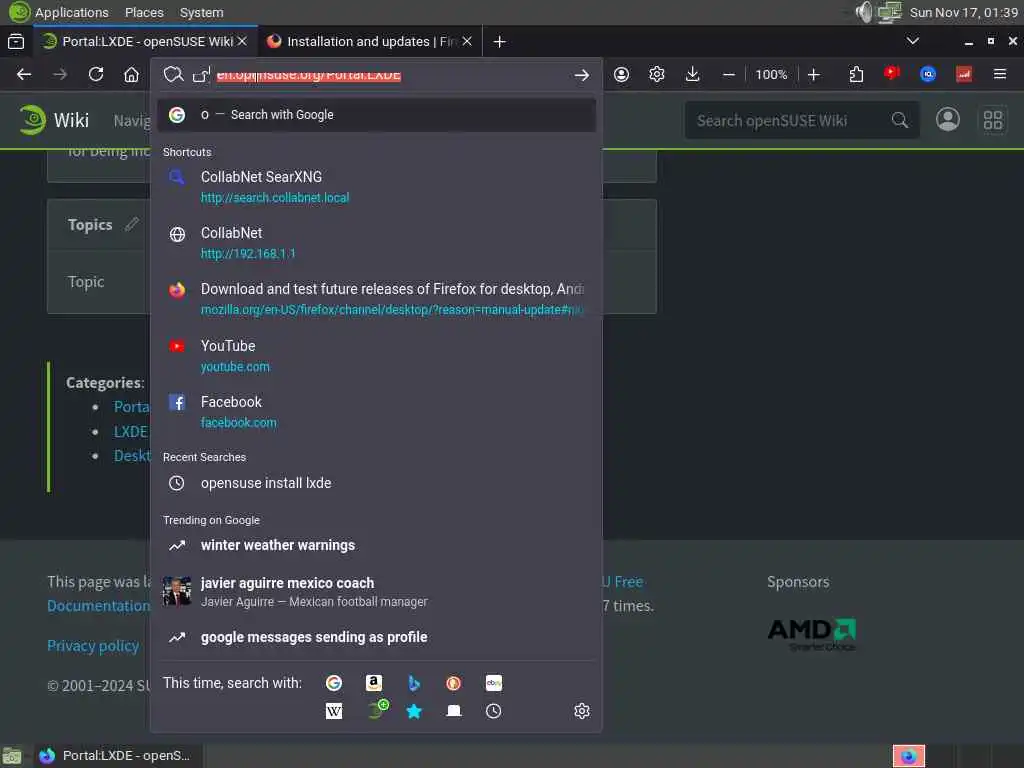Select 'Search with Google' suggestion

[x=376, y=115]
